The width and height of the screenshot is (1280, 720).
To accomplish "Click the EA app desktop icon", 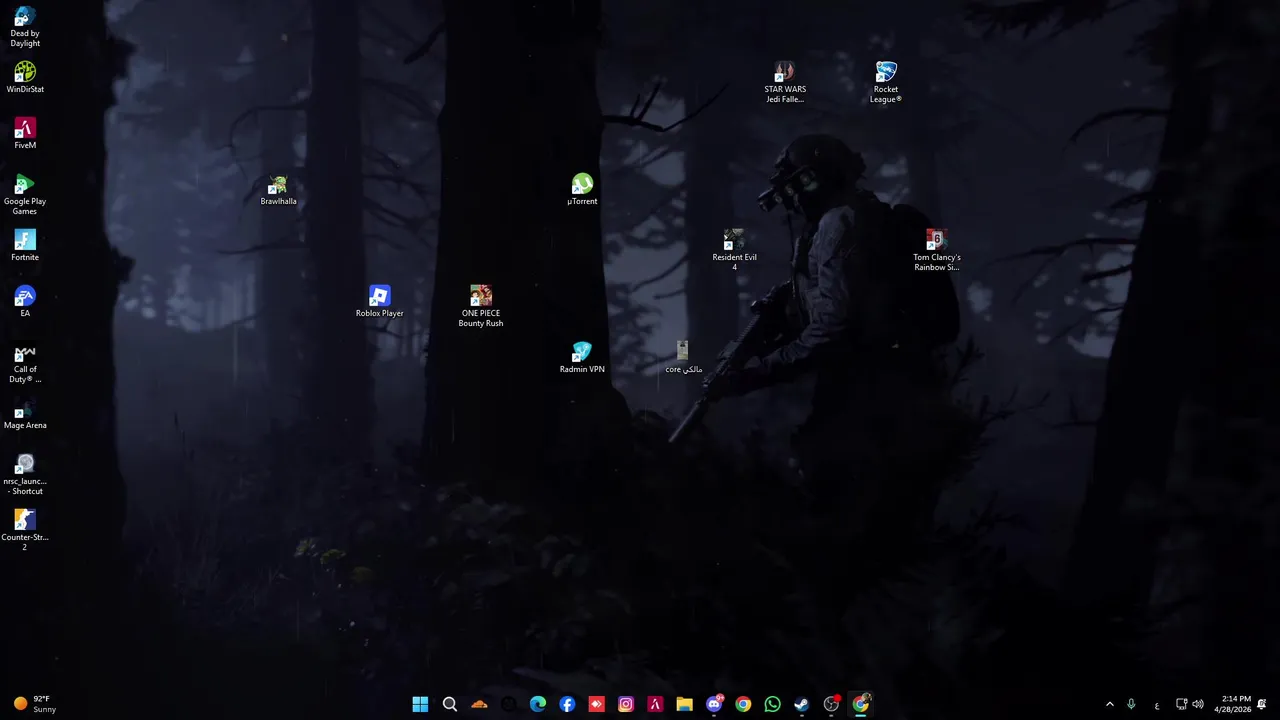I will click(x=25, y=302).
